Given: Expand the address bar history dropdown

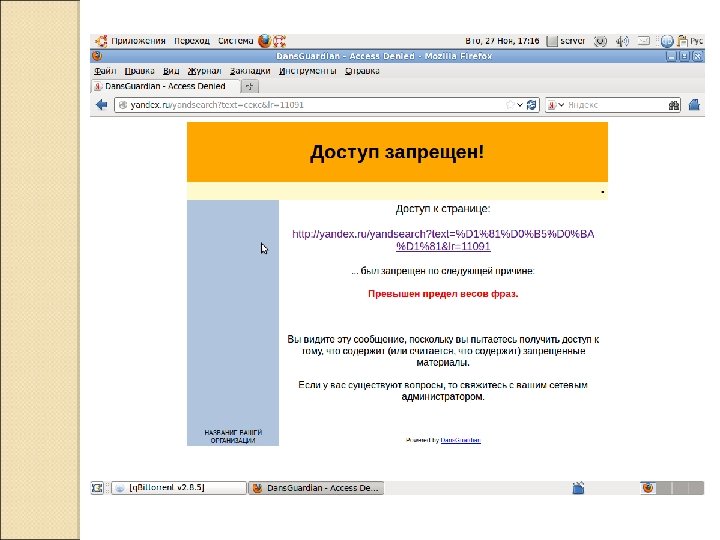Looking at the screenshot, I should [520, 105].
